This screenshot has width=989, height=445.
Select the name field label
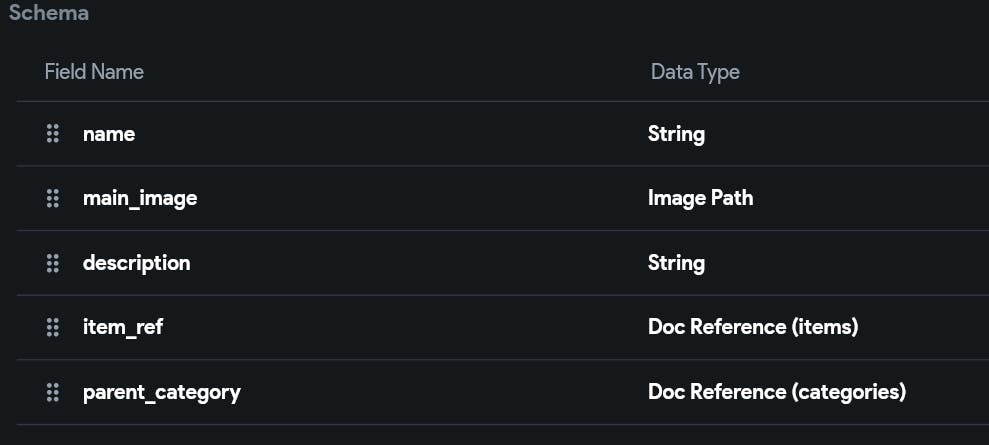[109, 134]
